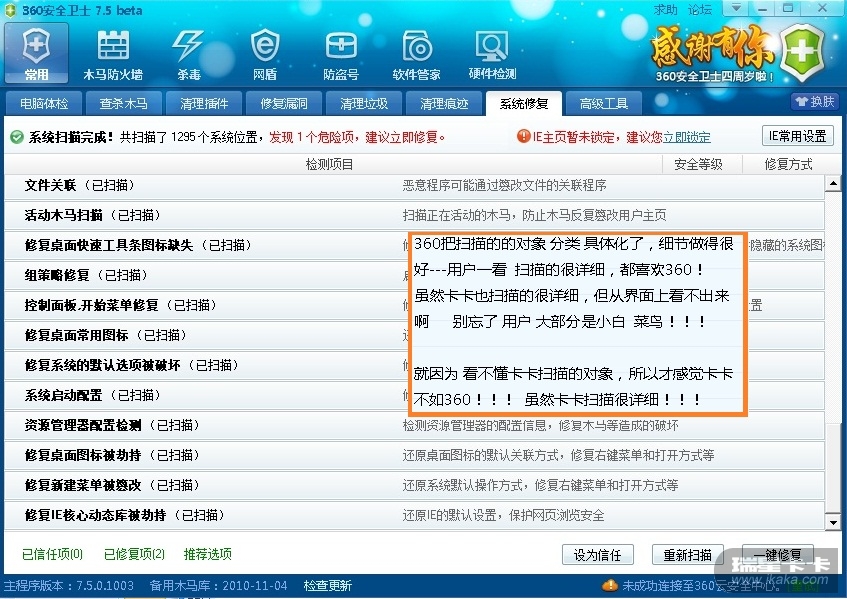
Task: Open 论坛 forum link in title bar
Action: (x=700, y=10)
